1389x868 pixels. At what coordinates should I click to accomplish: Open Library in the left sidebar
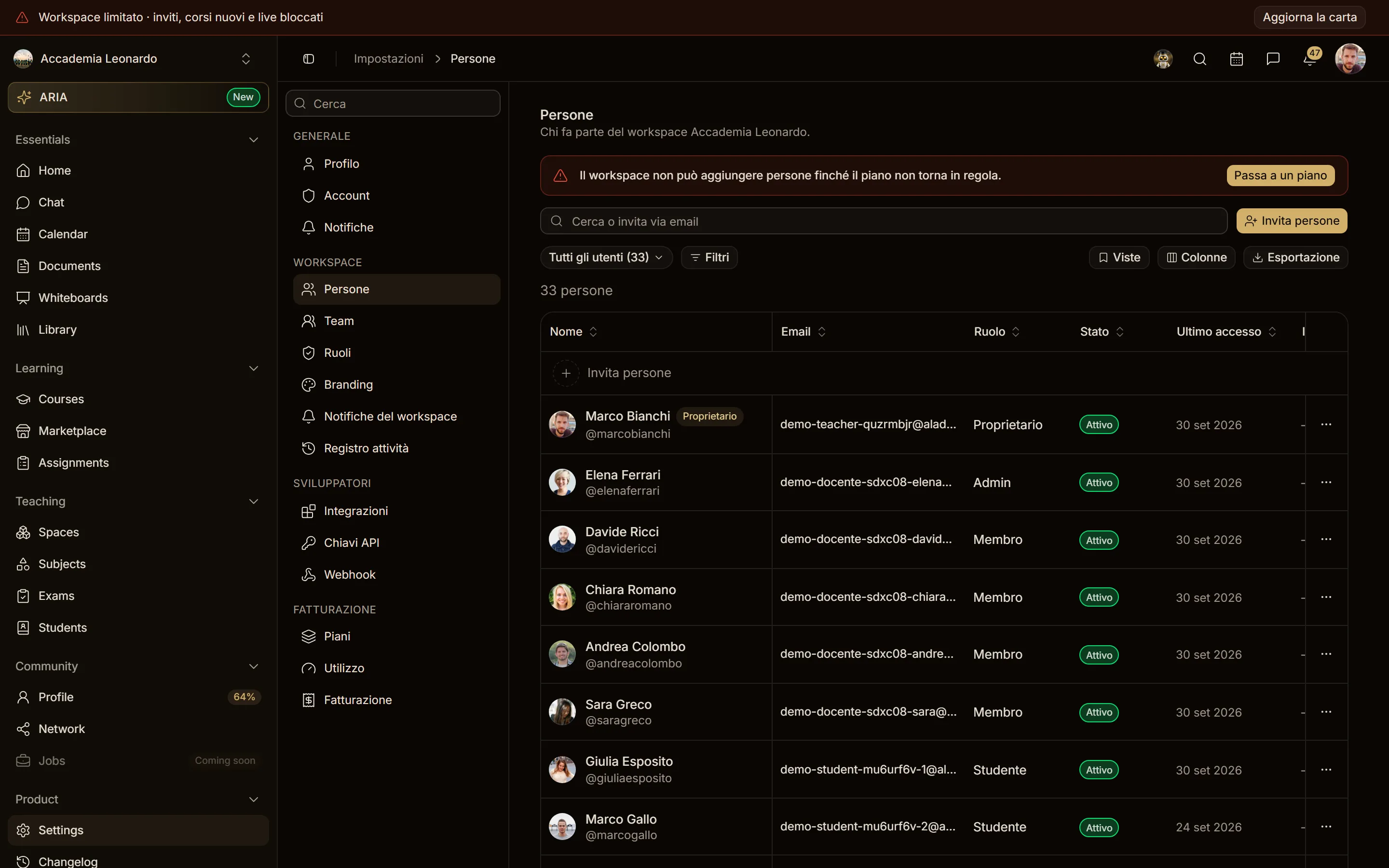138,329
